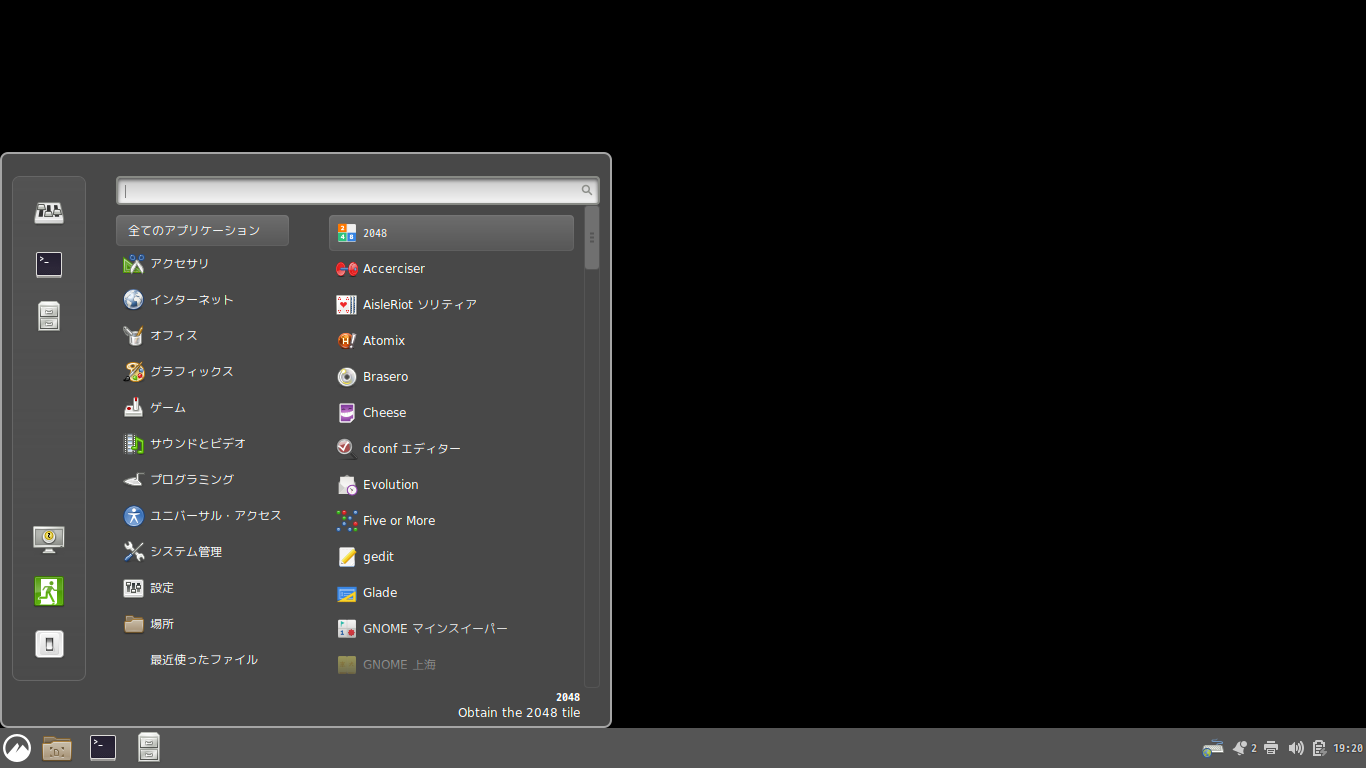Select the オフィス category
The width and height of the screenshot is (1366, 768).
pos(203,336)
